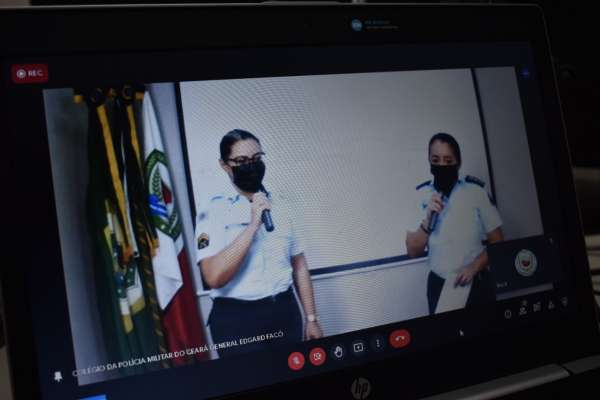Click the blue icon at the top right edge
The width and height of the screenshot is (600, 400).
click(526, 73)
